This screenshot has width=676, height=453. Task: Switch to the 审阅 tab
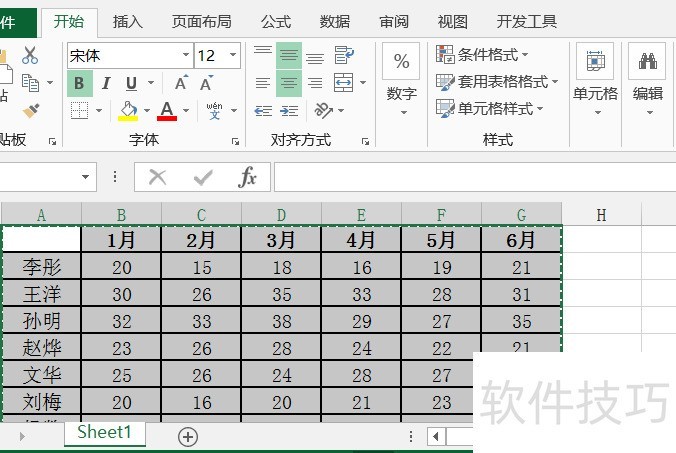point(394,22)
